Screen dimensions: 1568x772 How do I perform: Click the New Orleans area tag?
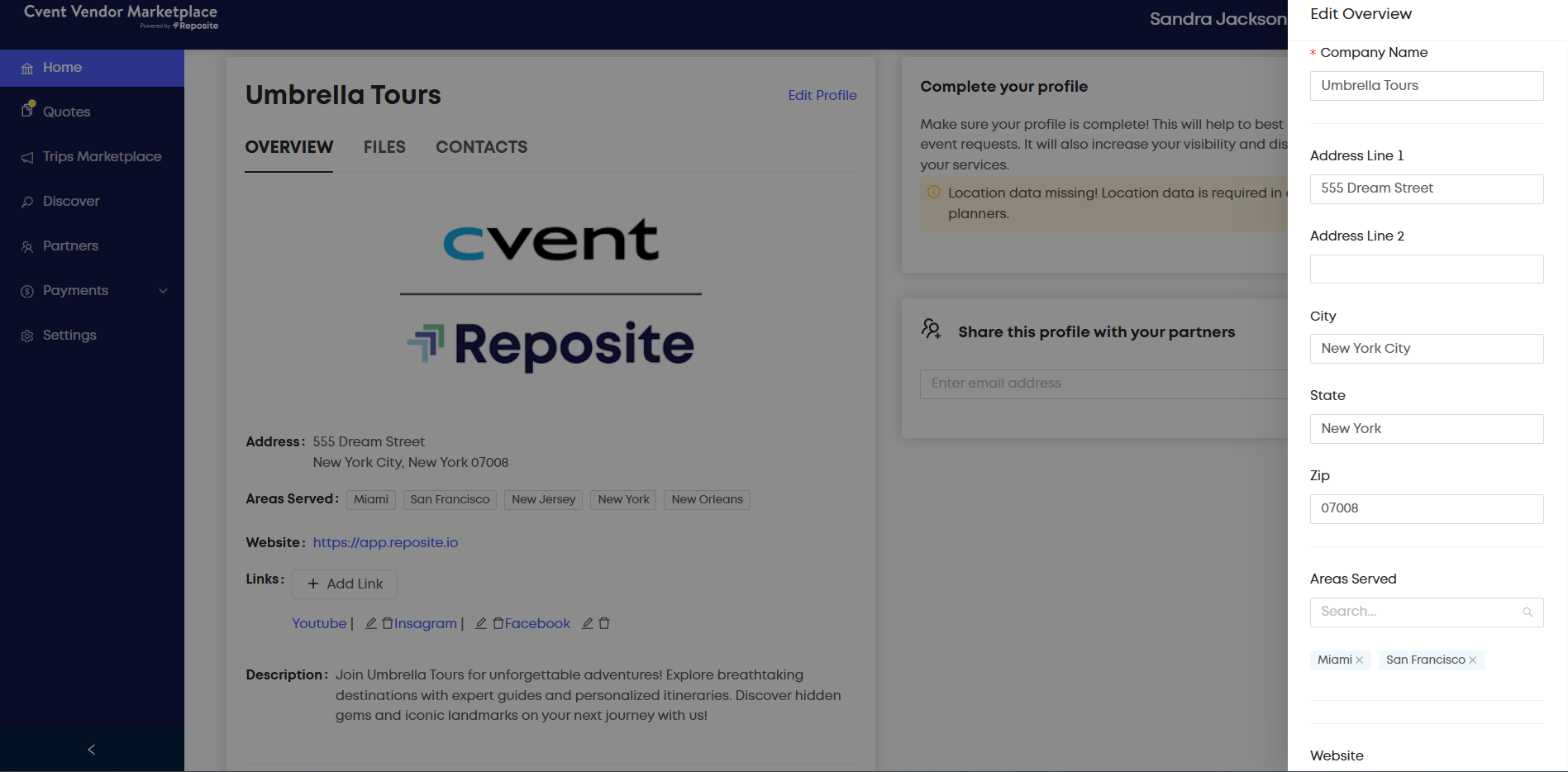point(707,499)
